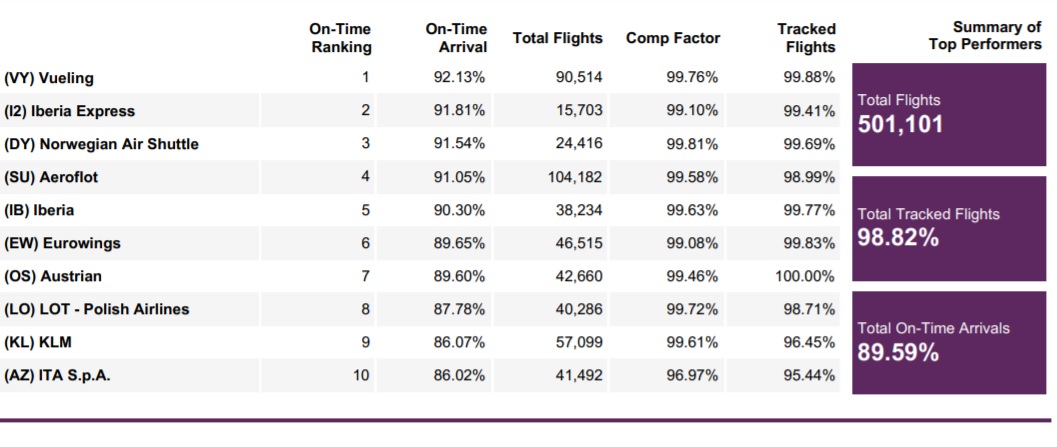Click the purple Total Flights 501,101 card
The image size is (1057, 447).
[948, 114]
